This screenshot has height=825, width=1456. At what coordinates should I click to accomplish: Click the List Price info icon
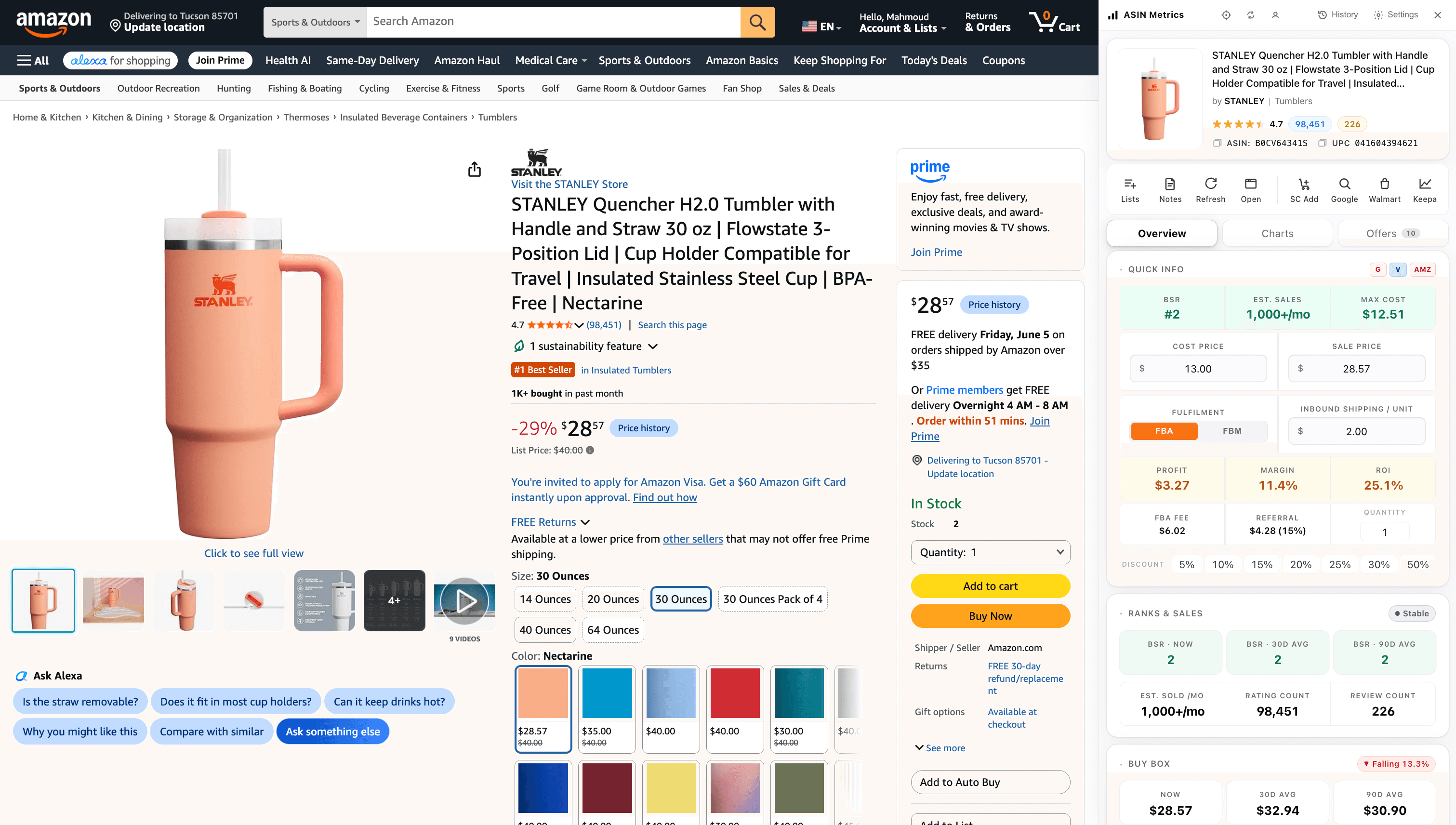pos(590,450)
